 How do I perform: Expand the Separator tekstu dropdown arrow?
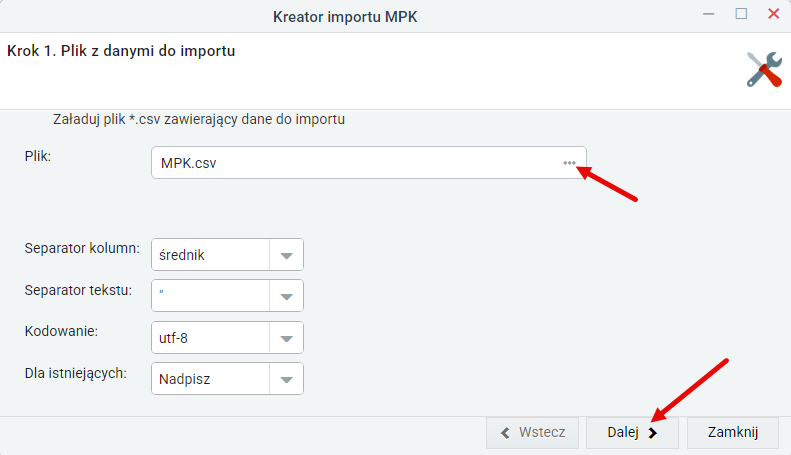287,296
